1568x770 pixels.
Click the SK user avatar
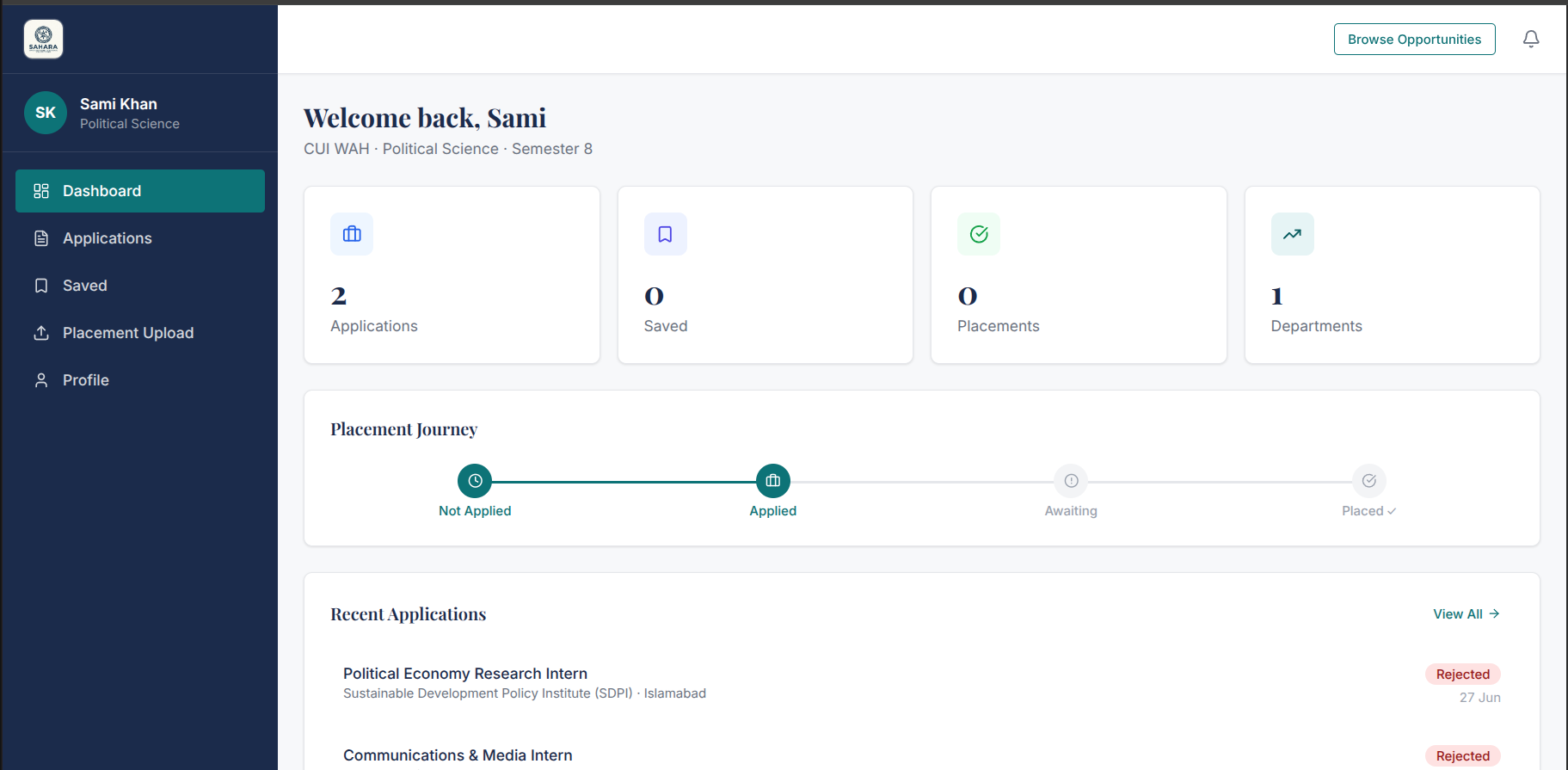point(46,113)
